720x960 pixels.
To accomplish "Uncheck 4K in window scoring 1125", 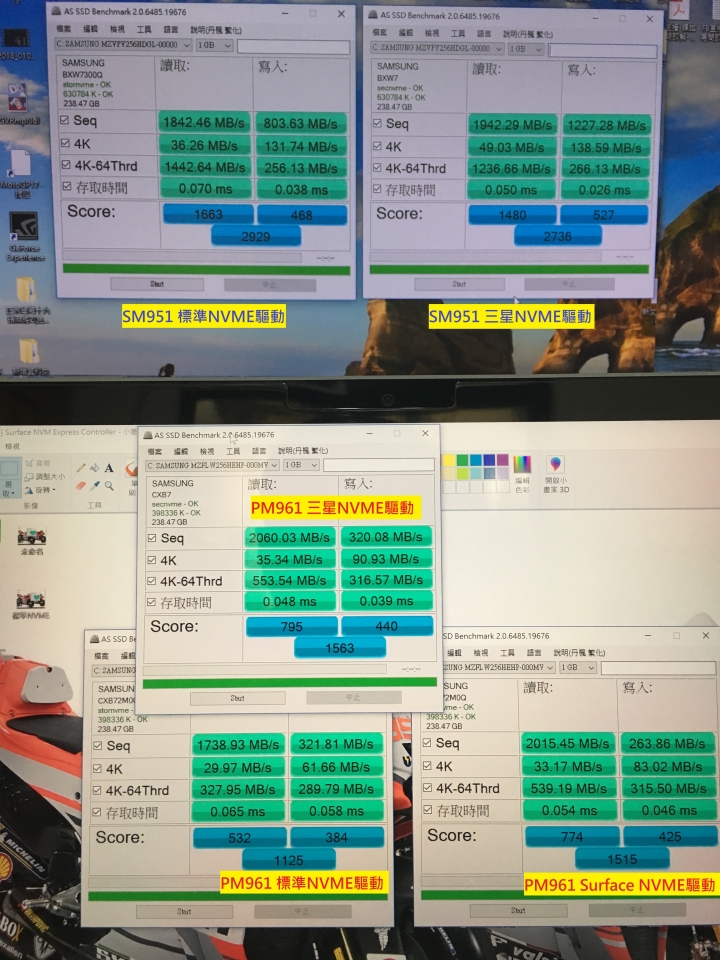I will click(x=97, y=768).
